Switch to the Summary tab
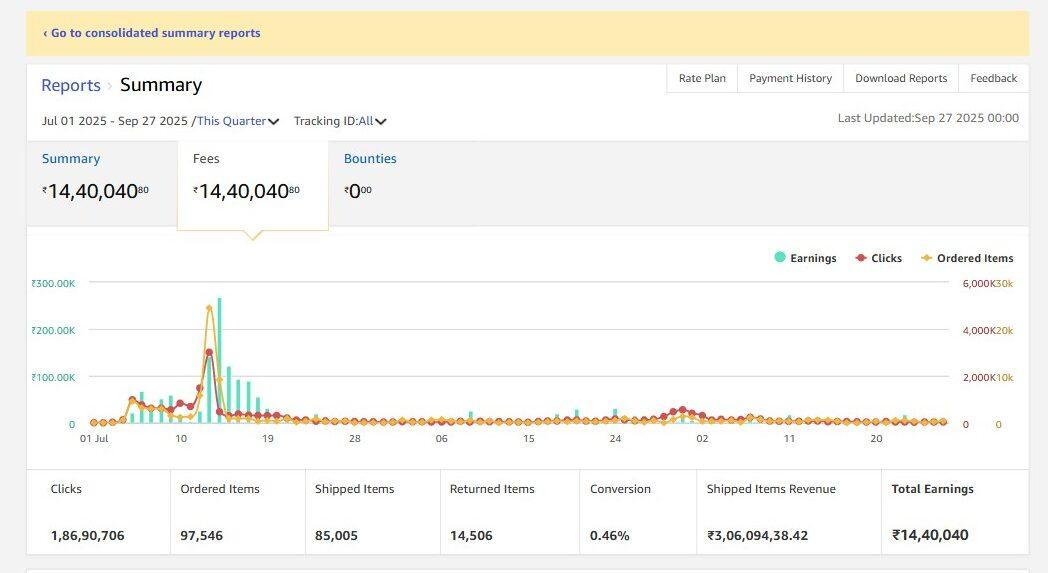Image resolution: width=1048 pixels, height=573 pixels. tap(71, 159)
